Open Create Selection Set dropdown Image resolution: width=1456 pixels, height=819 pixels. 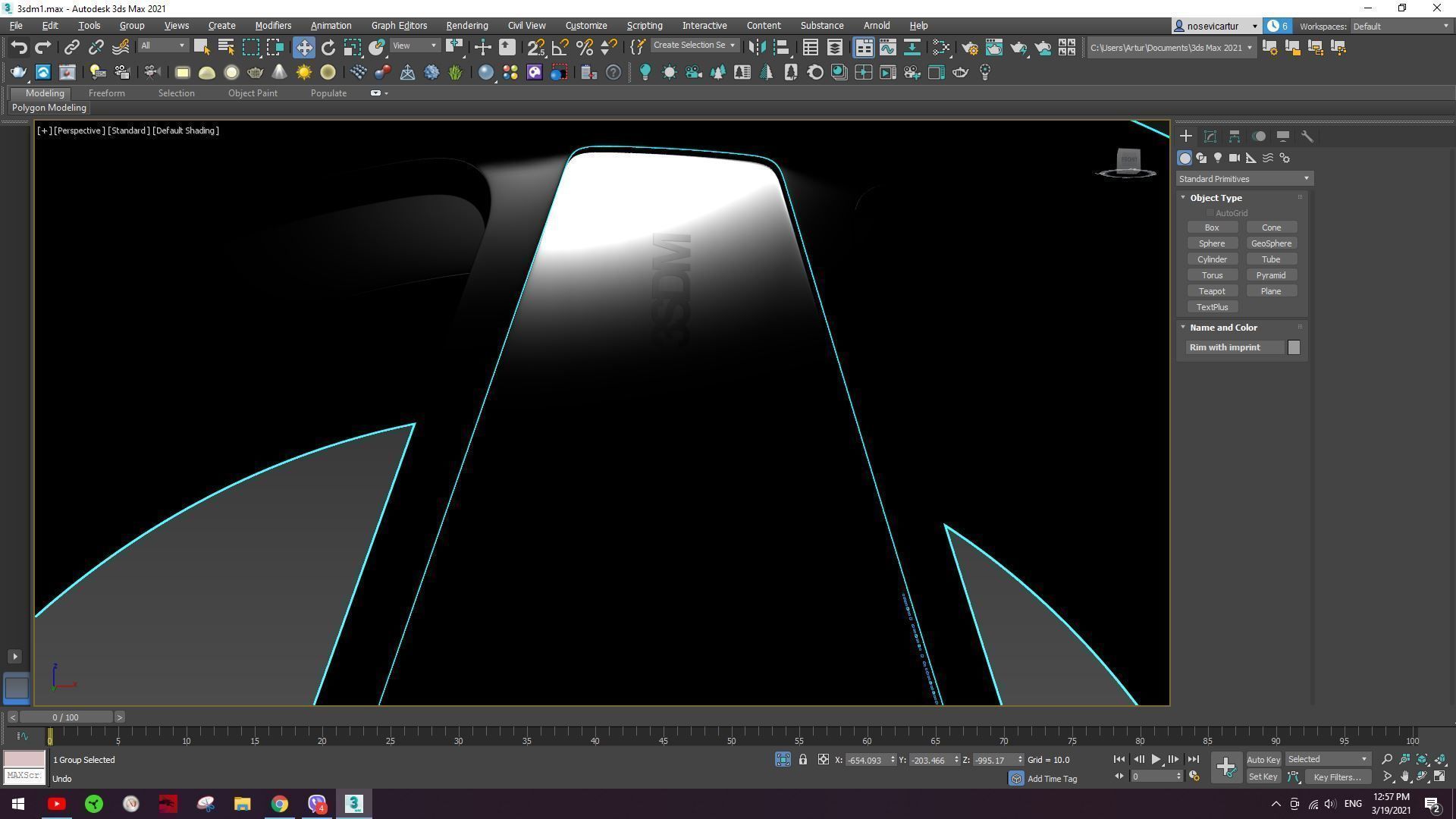click(694, 45)
